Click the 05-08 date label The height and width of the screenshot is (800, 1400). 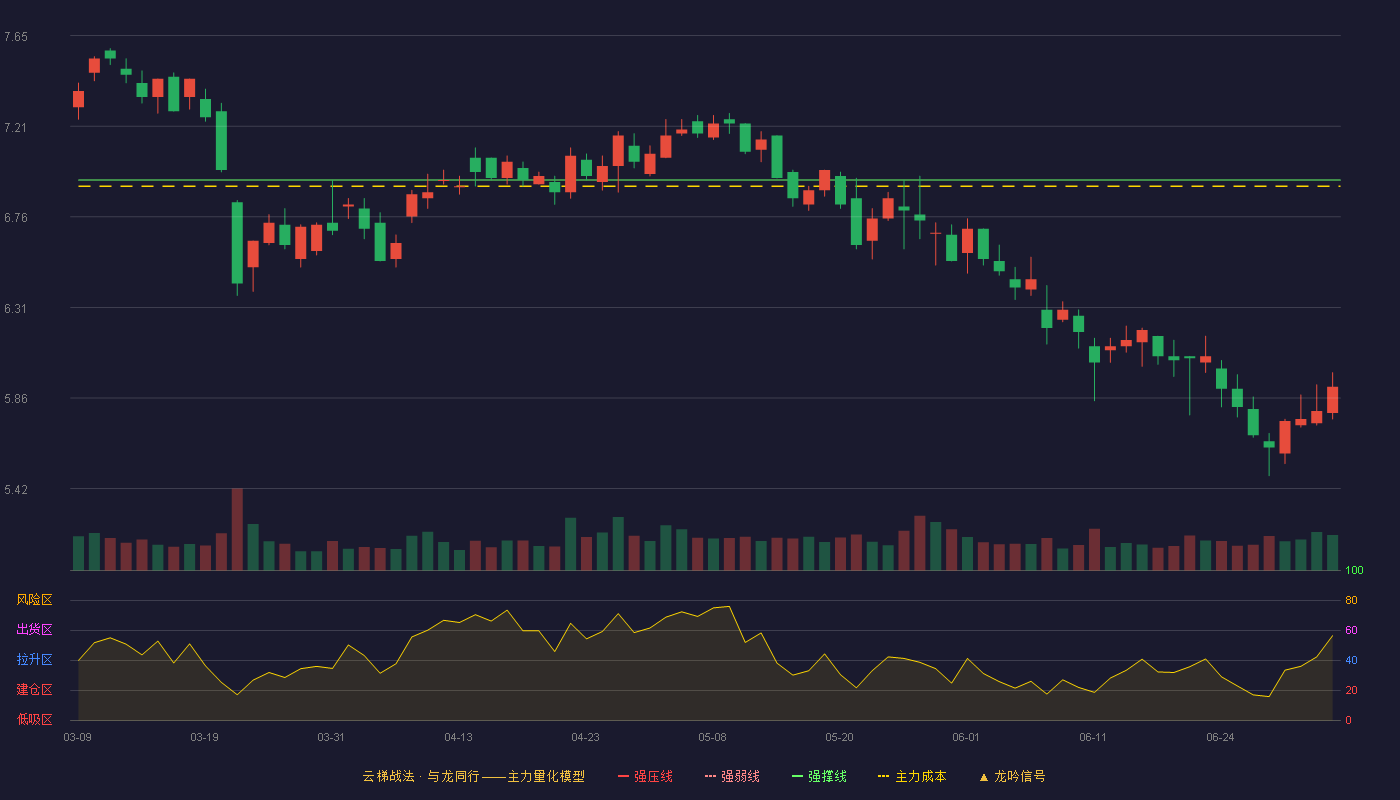tap(712, 737)
